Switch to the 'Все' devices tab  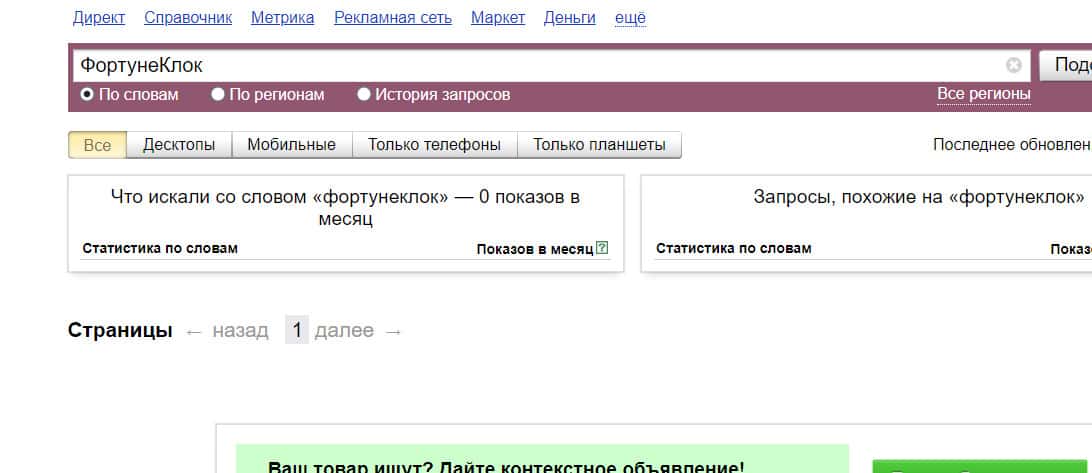pyautogui.click(x=98, y=145)
